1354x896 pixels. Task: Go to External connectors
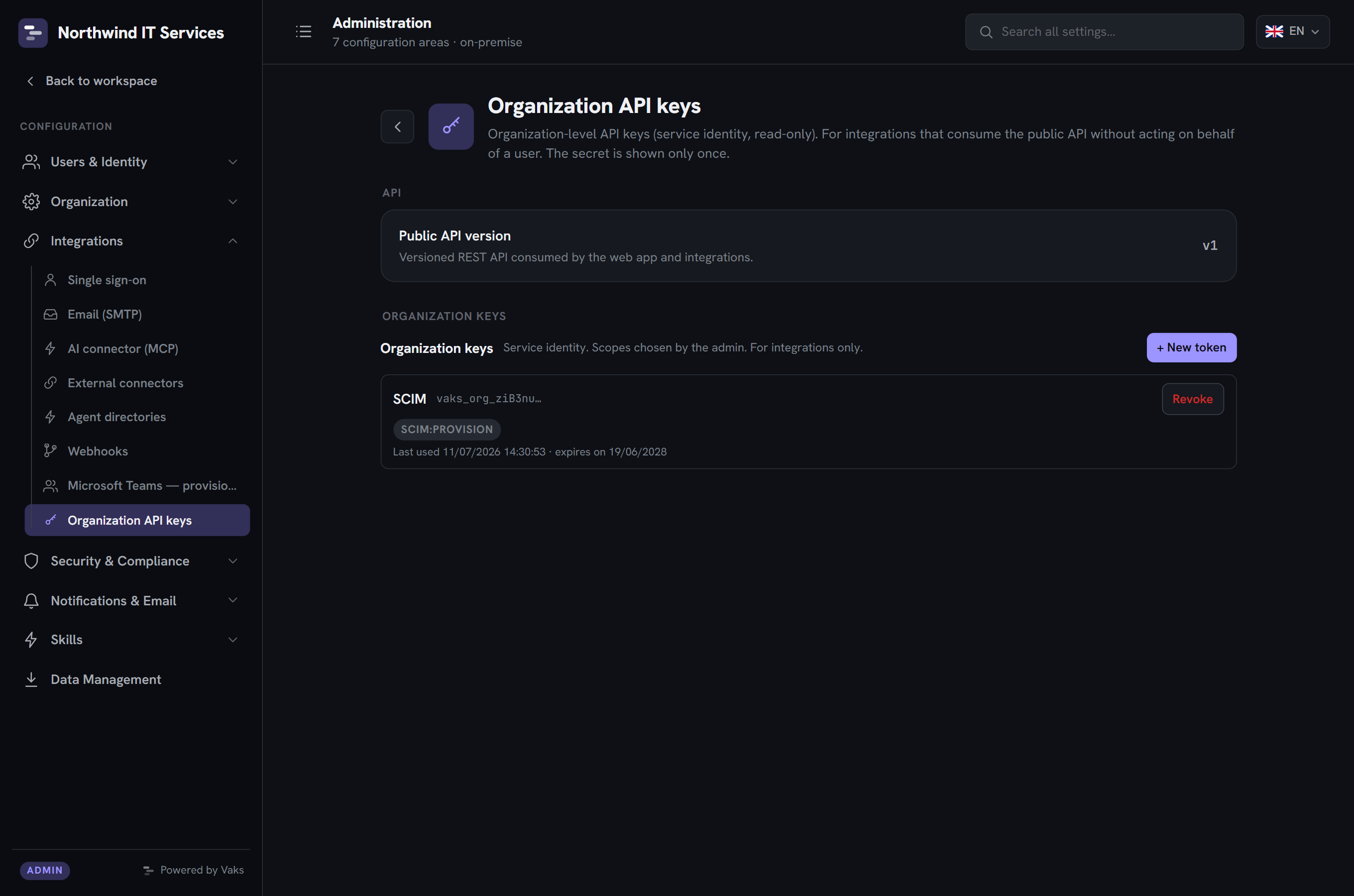[x=137, y=383]
